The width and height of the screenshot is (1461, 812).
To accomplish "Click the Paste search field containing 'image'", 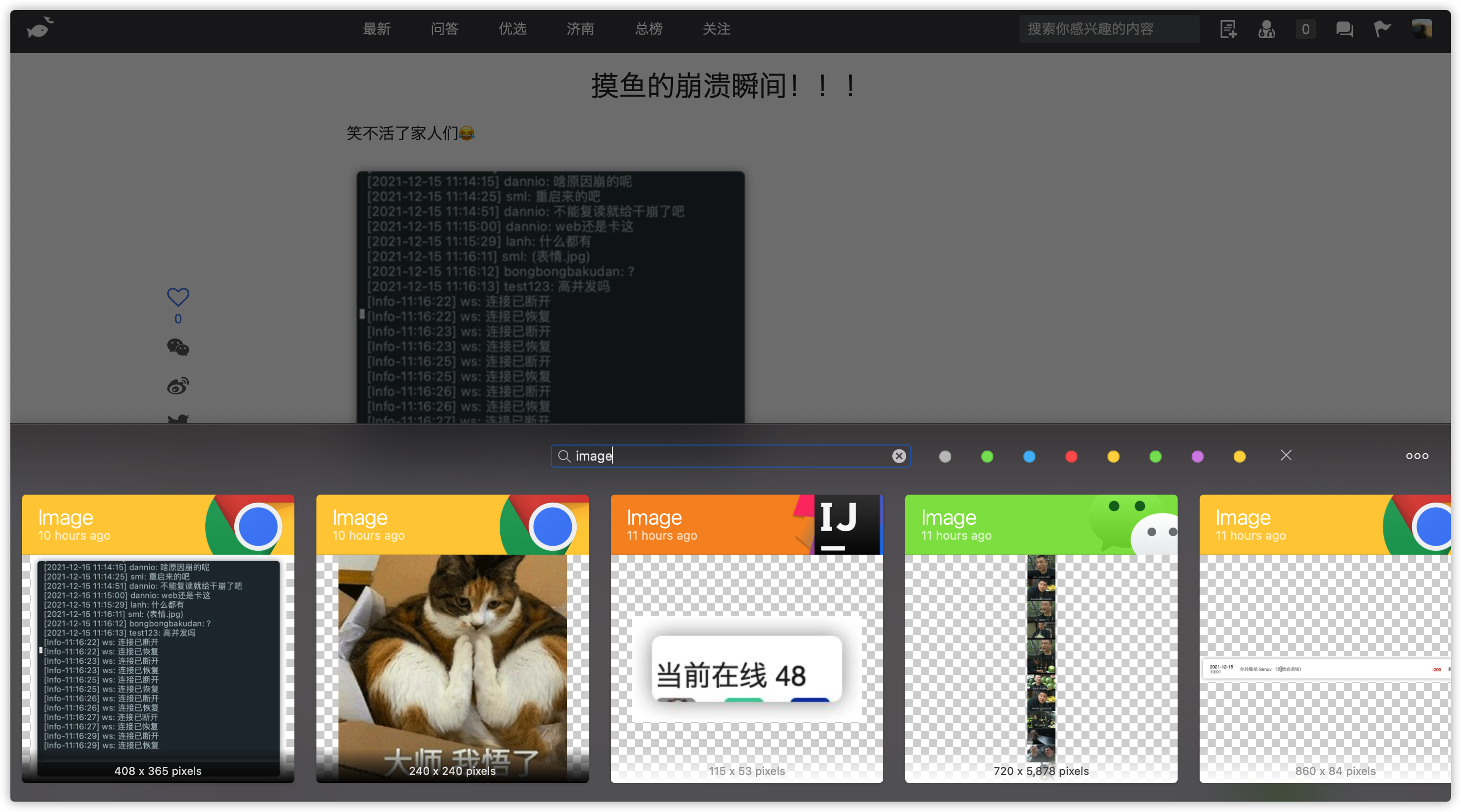I will [x=730, y=456].
